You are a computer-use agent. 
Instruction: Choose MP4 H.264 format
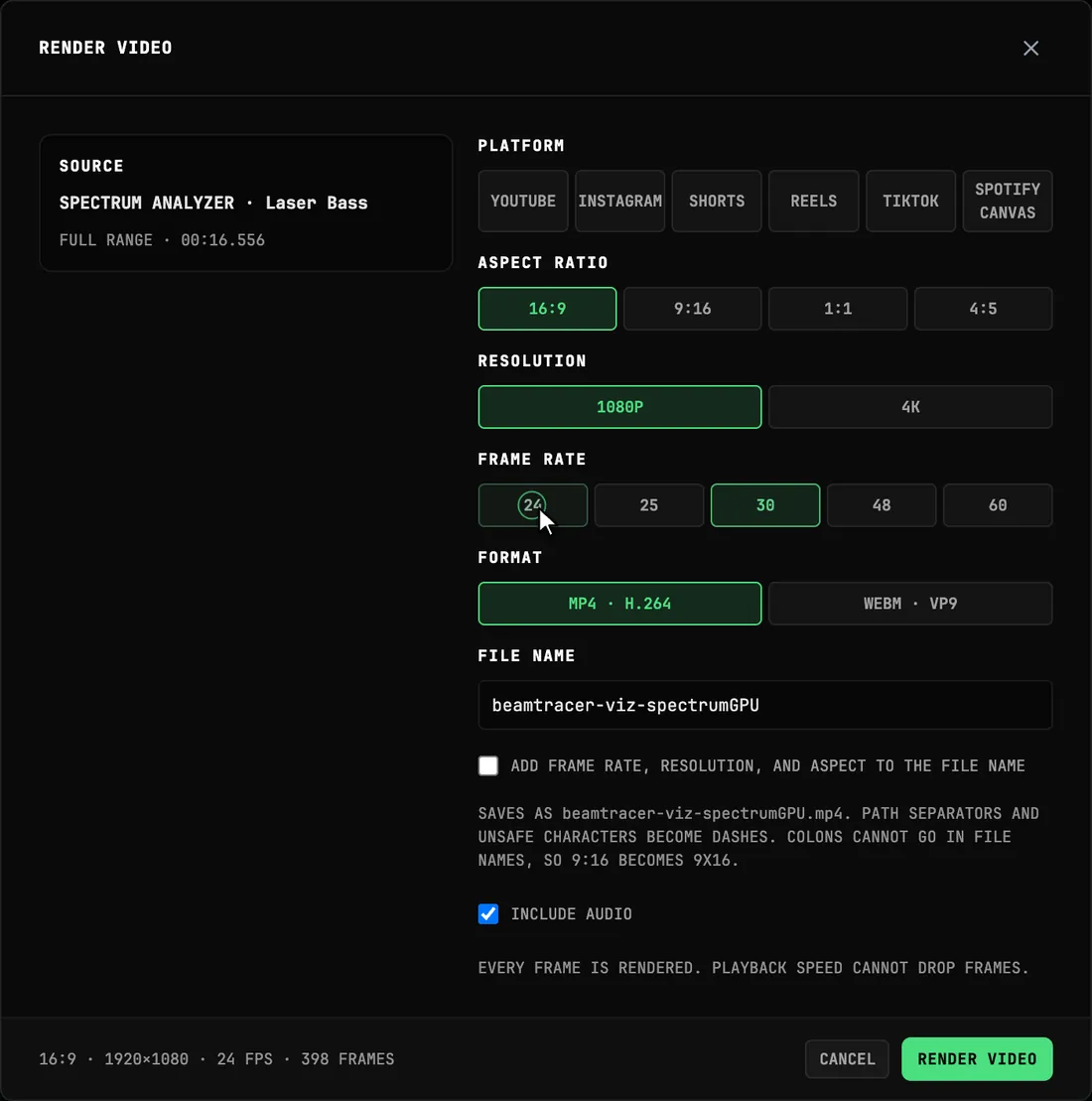point(619,604)
